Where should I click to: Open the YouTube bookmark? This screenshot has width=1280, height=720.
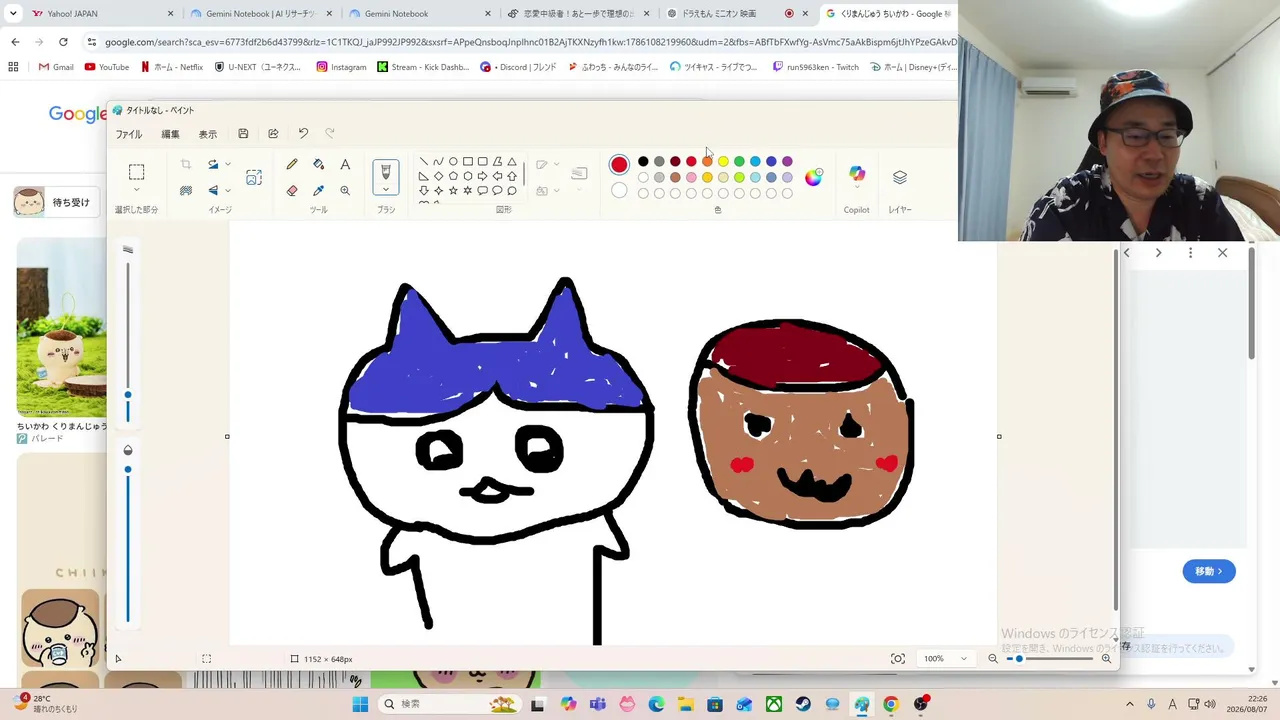point(107,67)
